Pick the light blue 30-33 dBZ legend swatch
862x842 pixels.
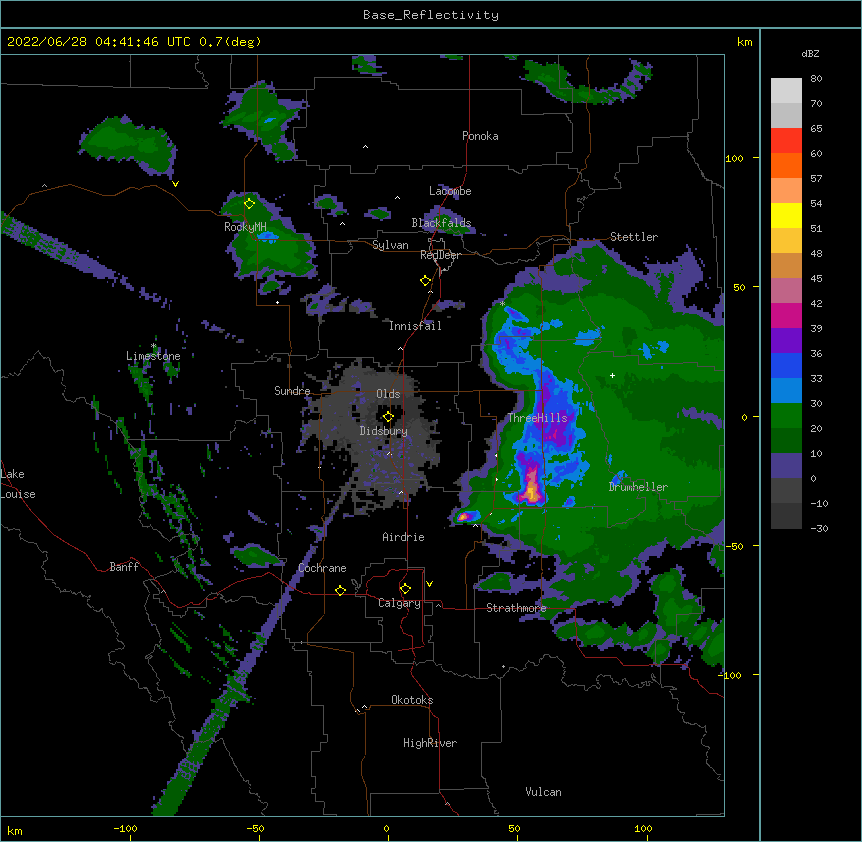click(786, 390)
